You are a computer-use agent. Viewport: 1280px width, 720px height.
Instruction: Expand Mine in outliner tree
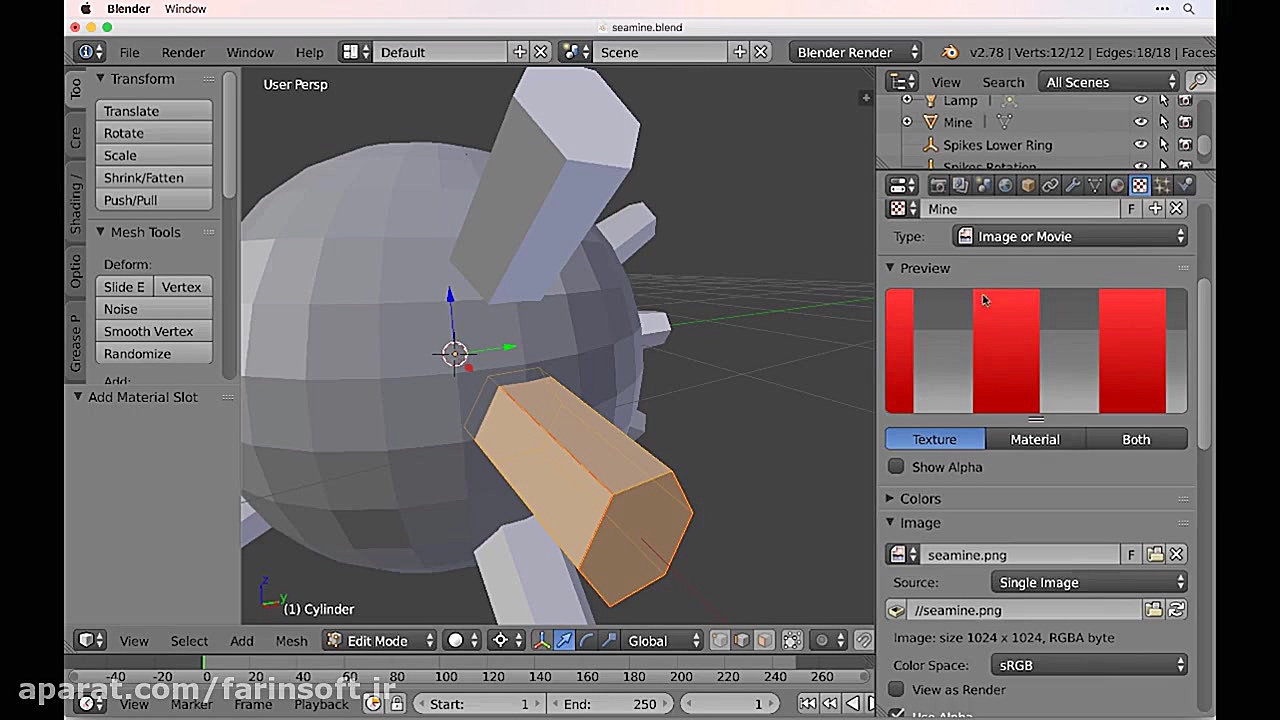[907, 122]
